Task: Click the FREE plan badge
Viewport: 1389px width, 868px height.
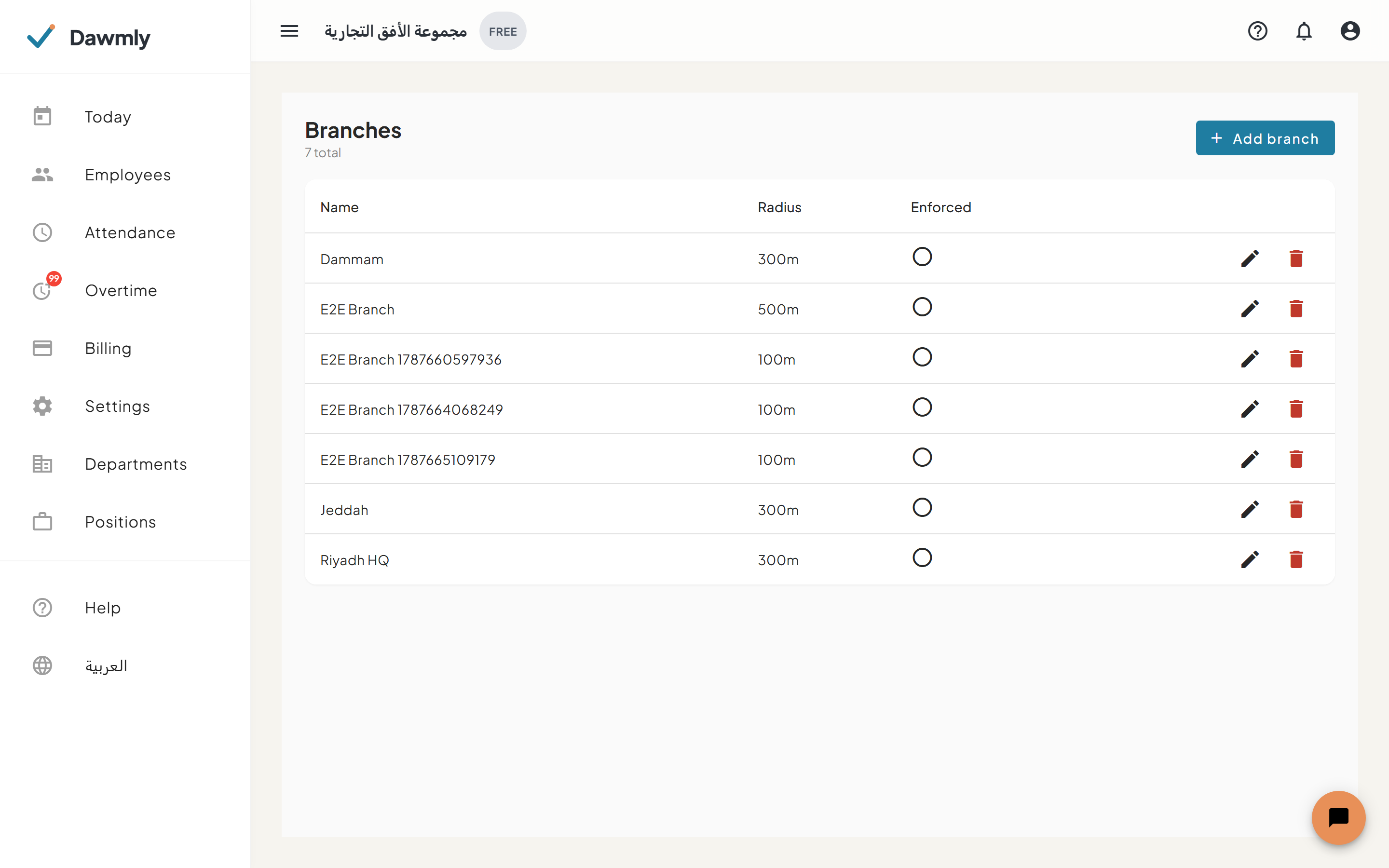Action: point(503,31)
